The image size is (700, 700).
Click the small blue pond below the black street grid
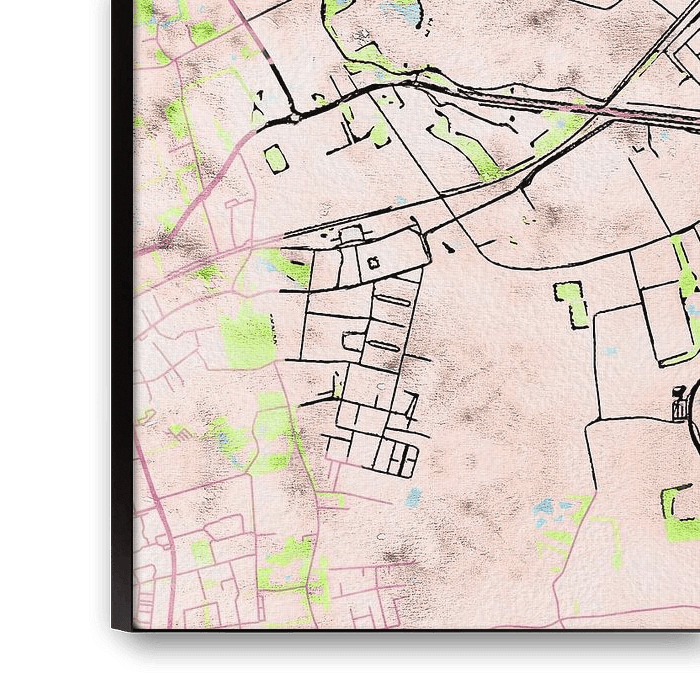[x=413, y=496]
